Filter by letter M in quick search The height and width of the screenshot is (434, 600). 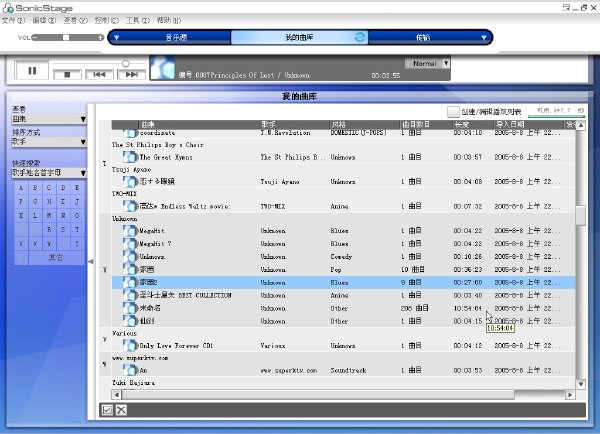[49, 215]
